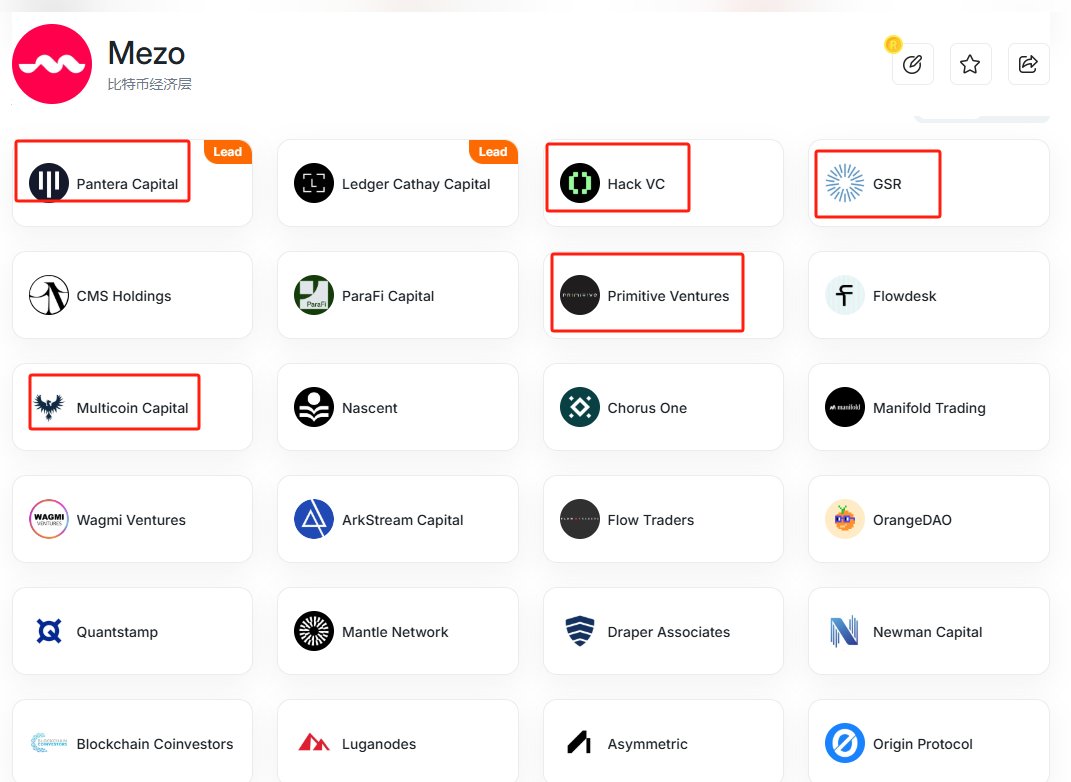
Task: Open the GSR name link
Action: [x=887, y=184]
